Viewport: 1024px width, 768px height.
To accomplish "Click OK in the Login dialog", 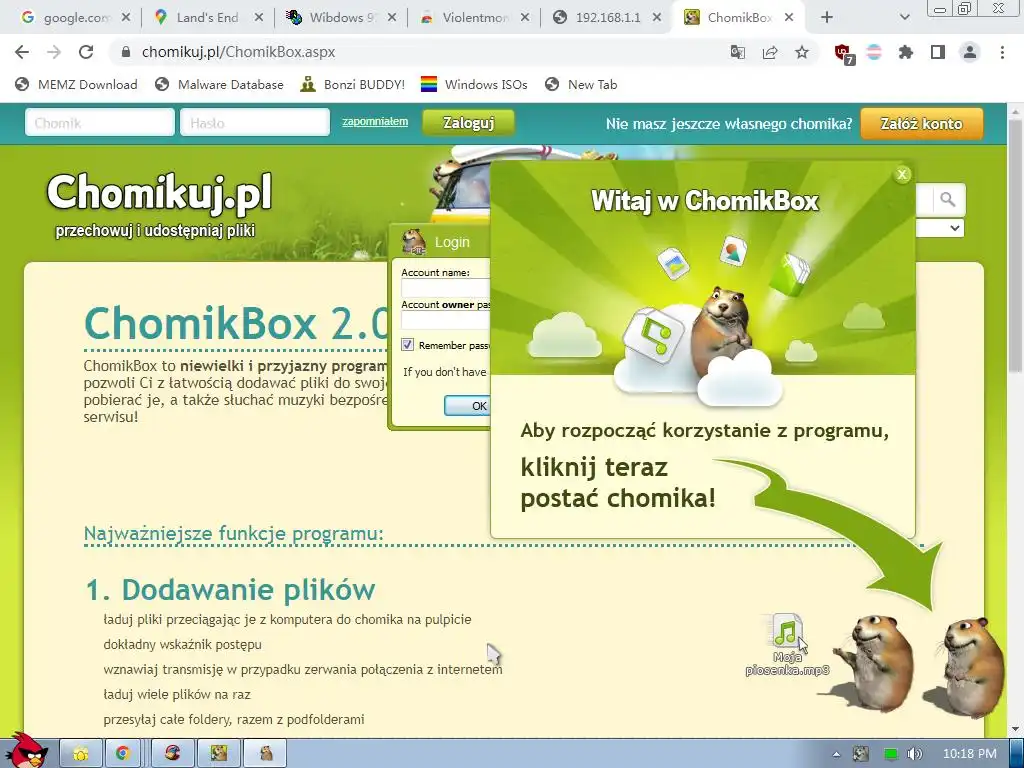I will point(466,406).
